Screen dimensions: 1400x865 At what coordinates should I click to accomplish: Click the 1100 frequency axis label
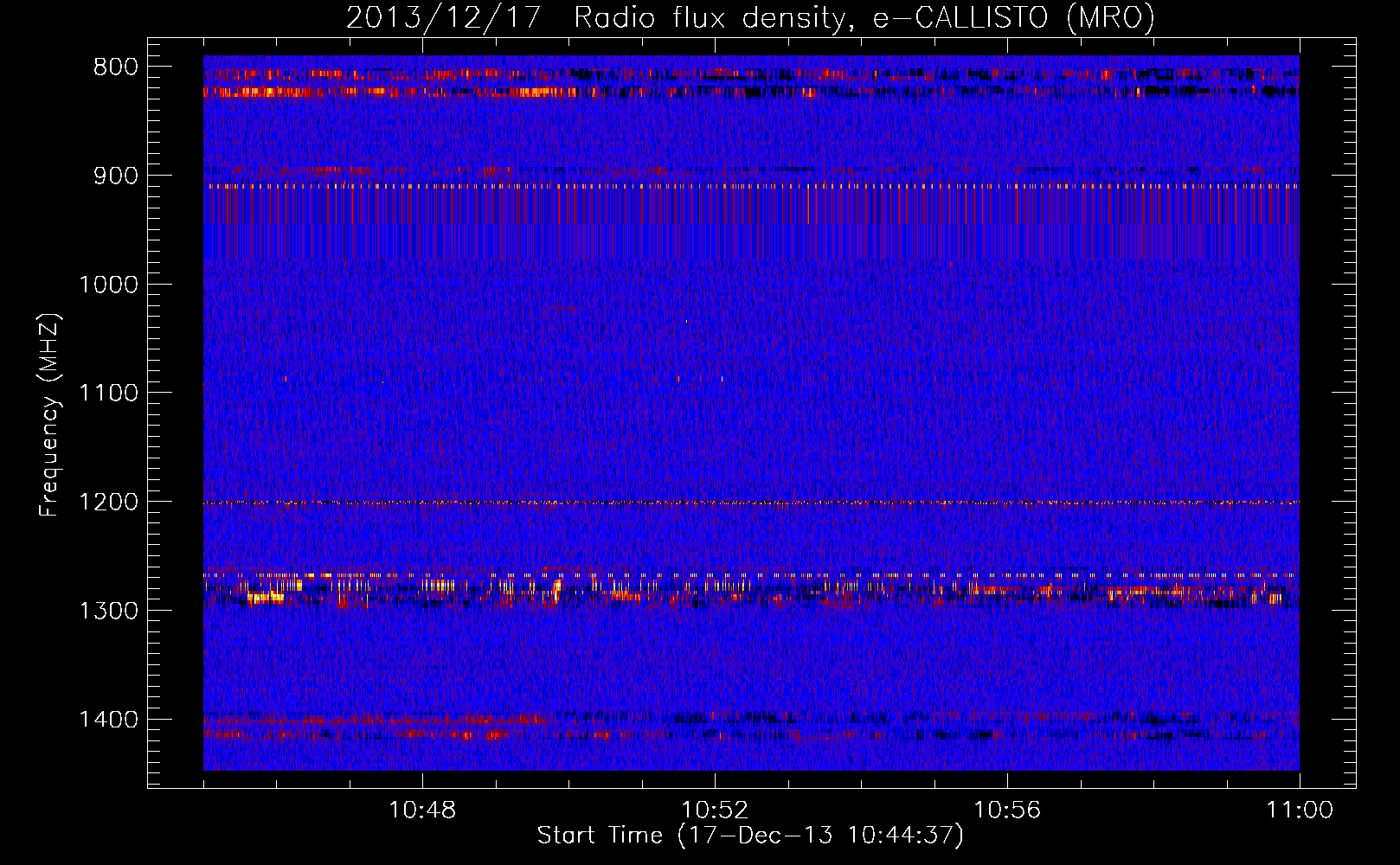108,393
